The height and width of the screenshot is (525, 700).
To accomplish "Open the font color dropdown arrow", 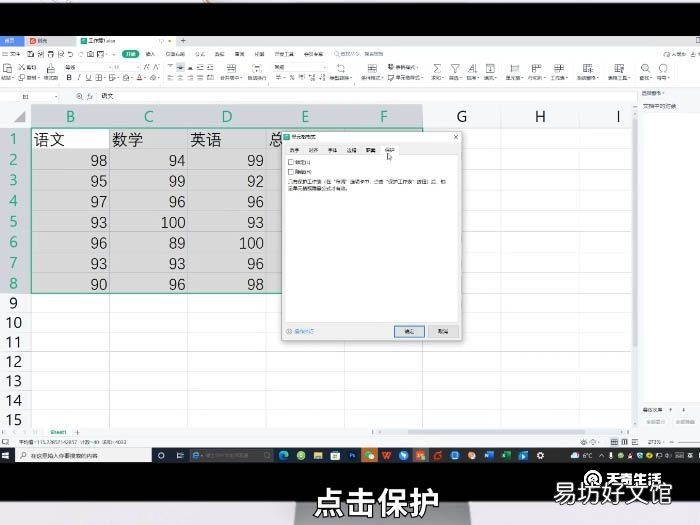I will tap(145, 78).
